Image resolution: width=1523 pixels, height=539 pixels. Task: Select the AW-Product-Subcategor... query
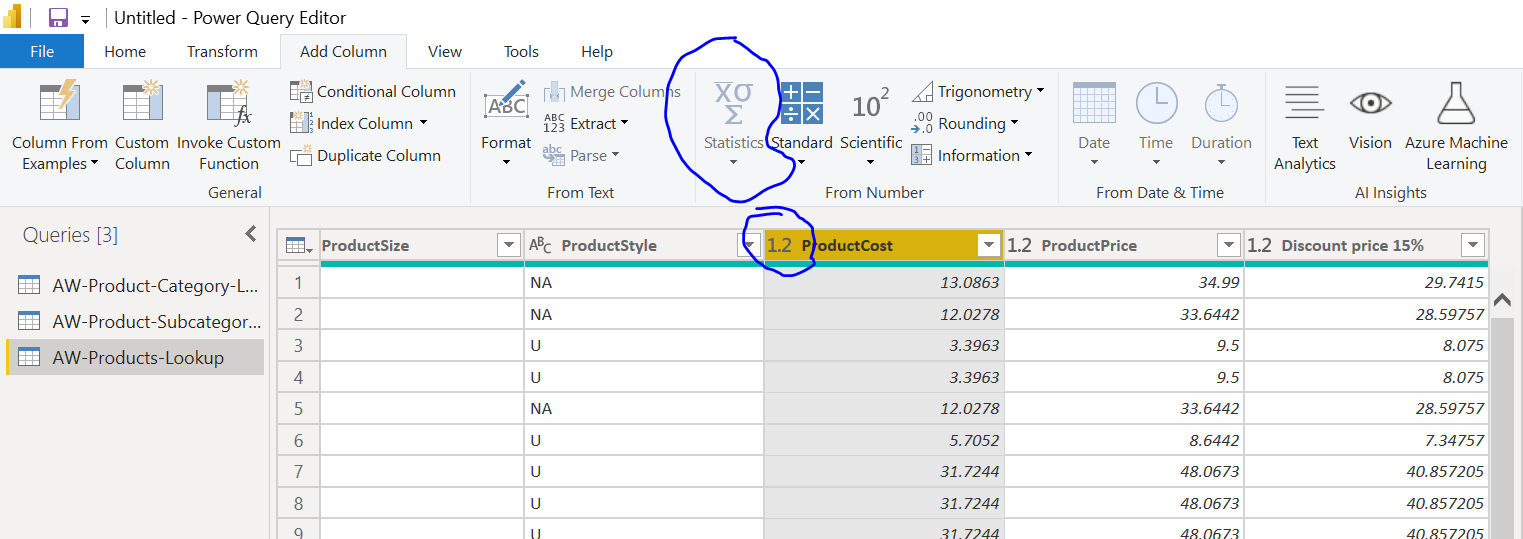click(x=135, y=321)
